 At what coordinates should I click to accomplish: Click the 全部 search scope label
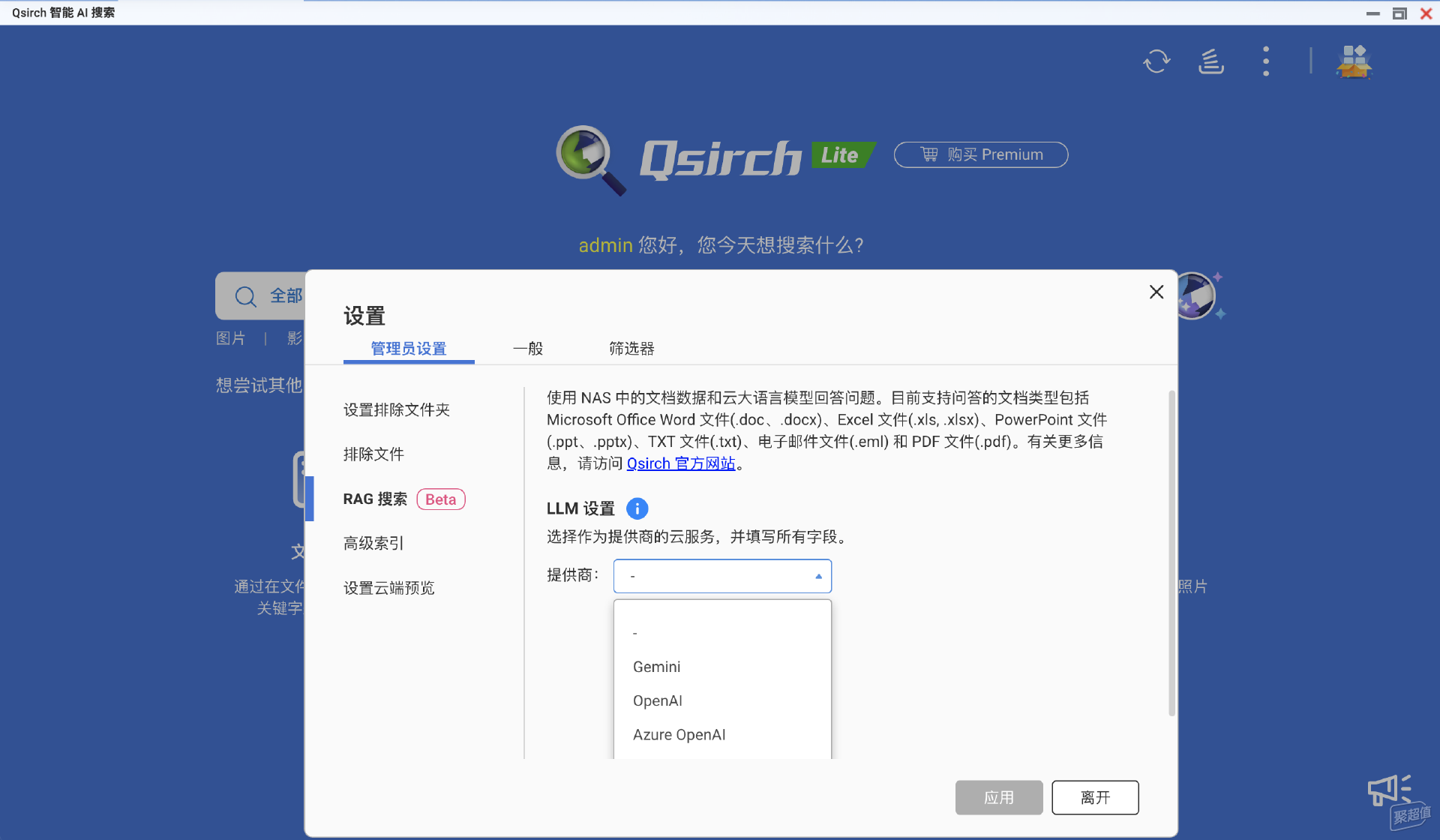click(x=286, y=296)
